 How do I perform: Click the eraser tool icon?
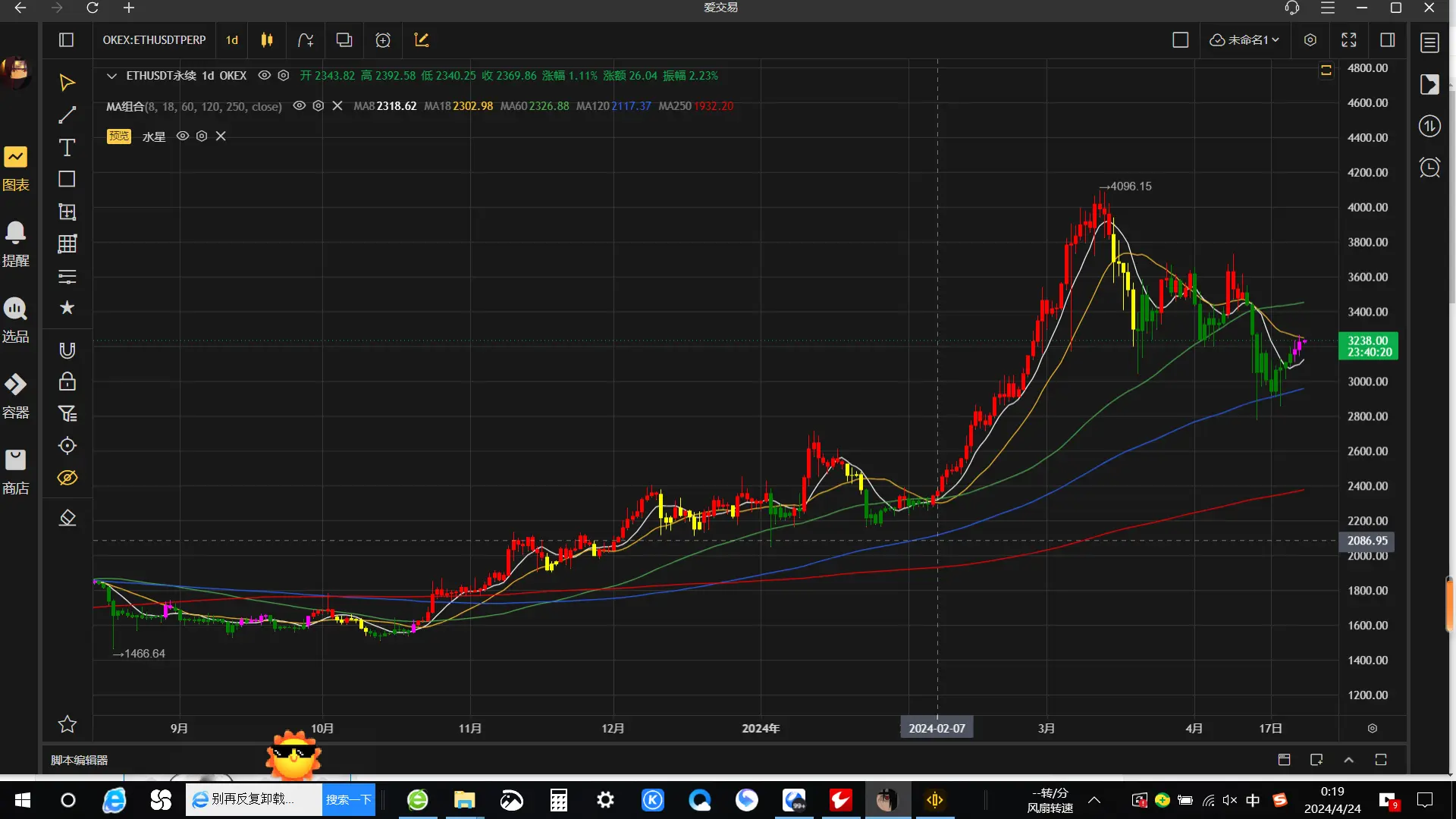67,518
